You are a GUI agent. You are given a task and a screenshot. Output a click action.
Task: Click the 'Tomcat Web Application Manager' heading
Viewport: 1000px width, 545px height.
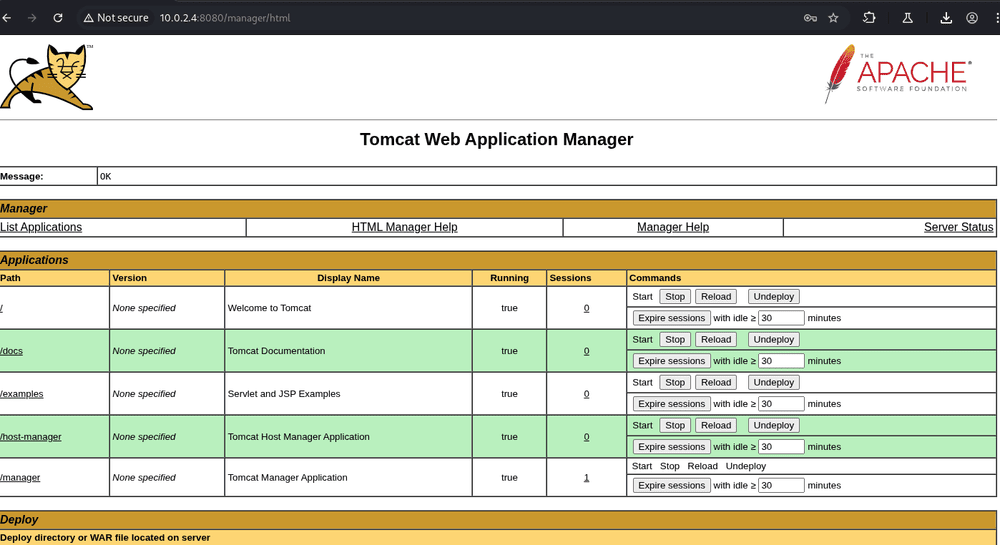[x=496, y=139]
